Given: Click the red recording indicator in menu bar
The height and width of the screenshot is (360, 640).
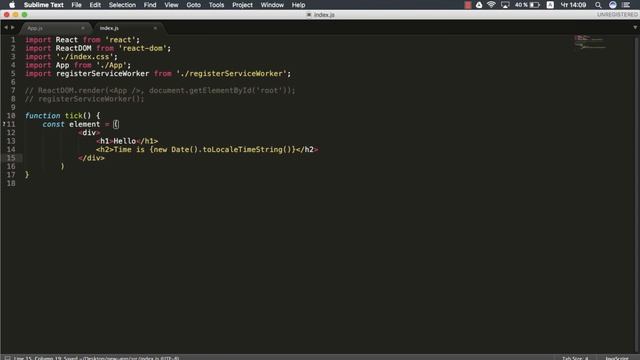Looking at the screenshot, I should 468,5.
